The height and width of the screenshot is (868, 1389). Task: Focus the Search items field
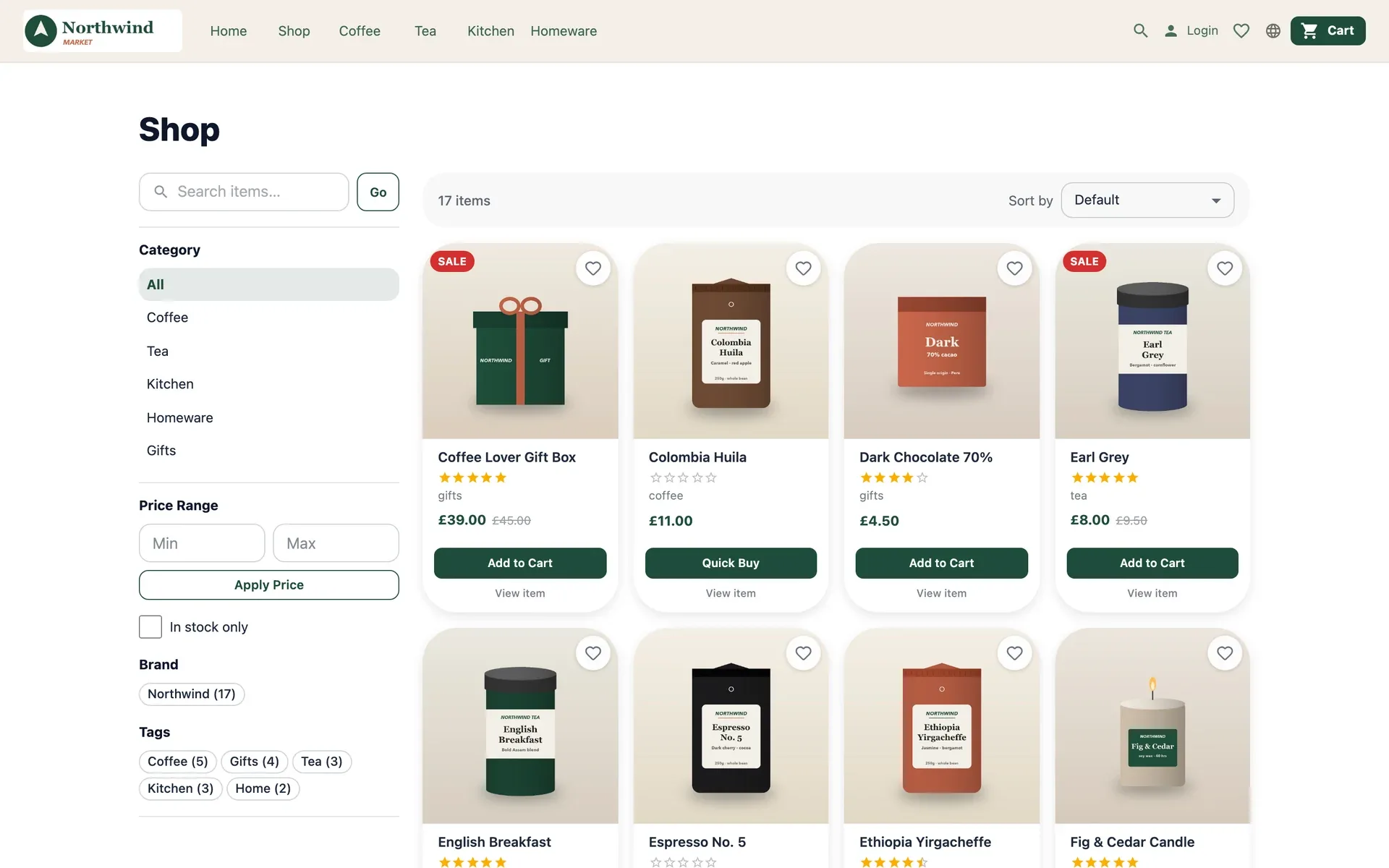click(x=244, y=192)
